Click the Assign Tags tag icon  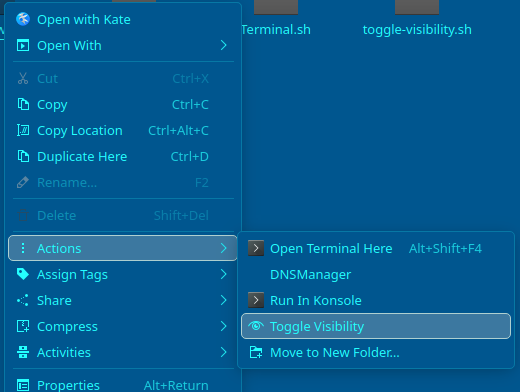click(x=23, y=274)
